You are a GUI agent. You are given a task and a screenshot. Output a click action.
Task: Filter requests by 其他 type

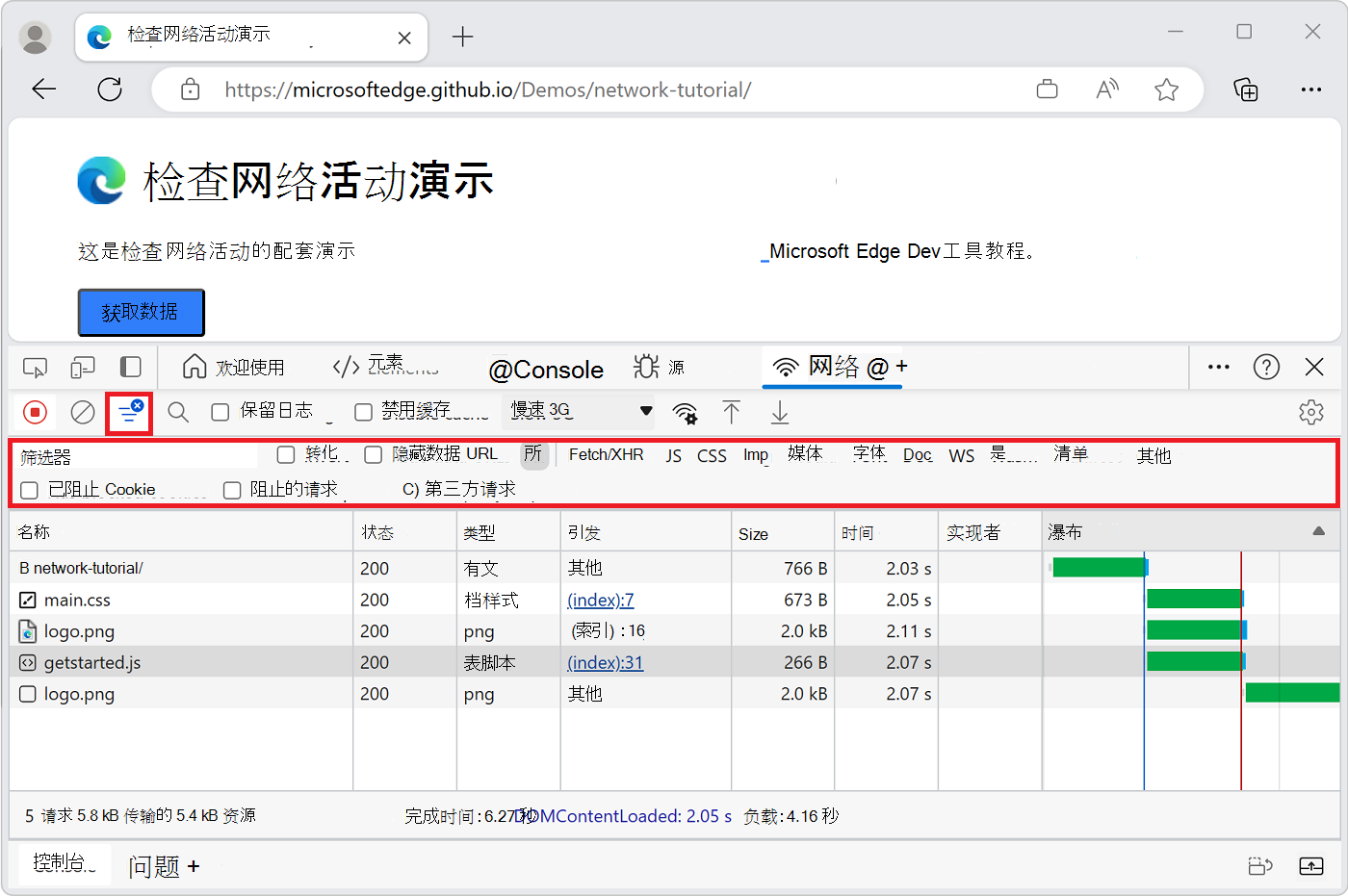[x=1154, y=455]
